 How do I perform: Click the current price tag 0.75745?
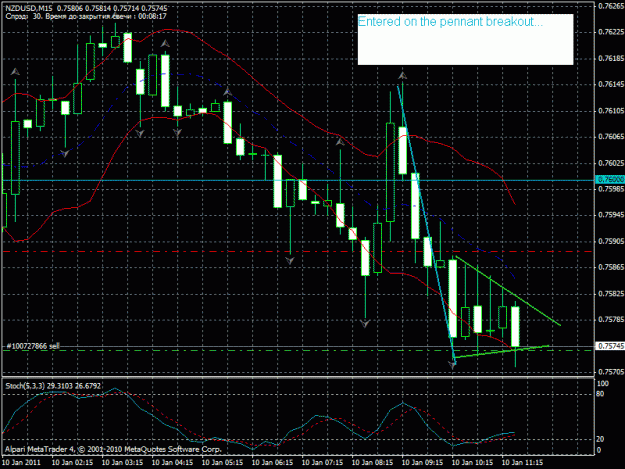click(x=610, y=346)
